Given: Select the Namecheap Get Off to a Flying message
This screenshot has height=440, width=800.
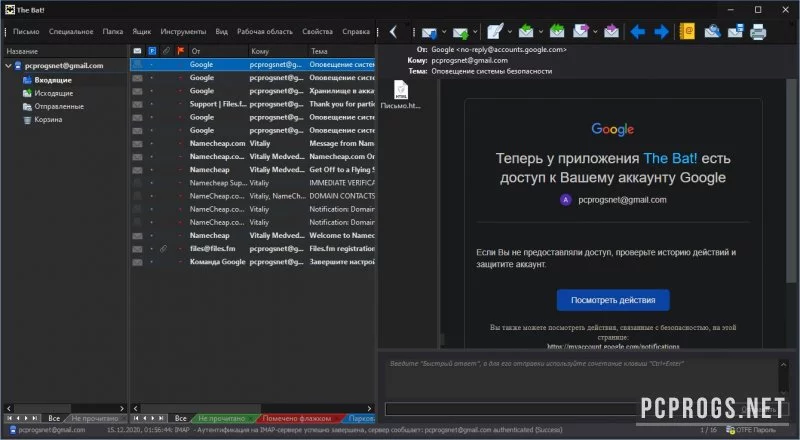Looking at the screenshot, I should [253, 170].
